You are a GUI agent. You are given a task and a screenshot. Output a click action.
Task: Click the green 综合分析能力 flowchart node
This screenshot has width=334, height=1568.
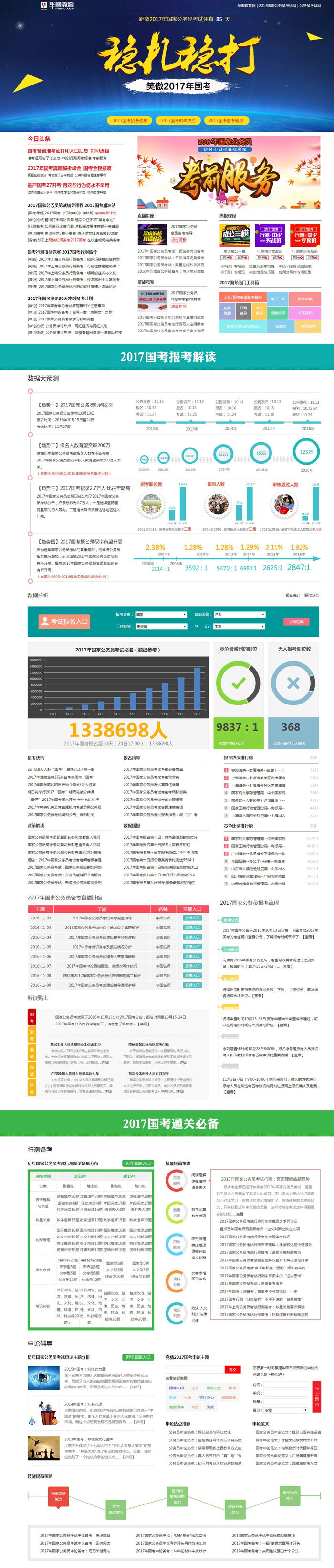[x=235, y=1510]
